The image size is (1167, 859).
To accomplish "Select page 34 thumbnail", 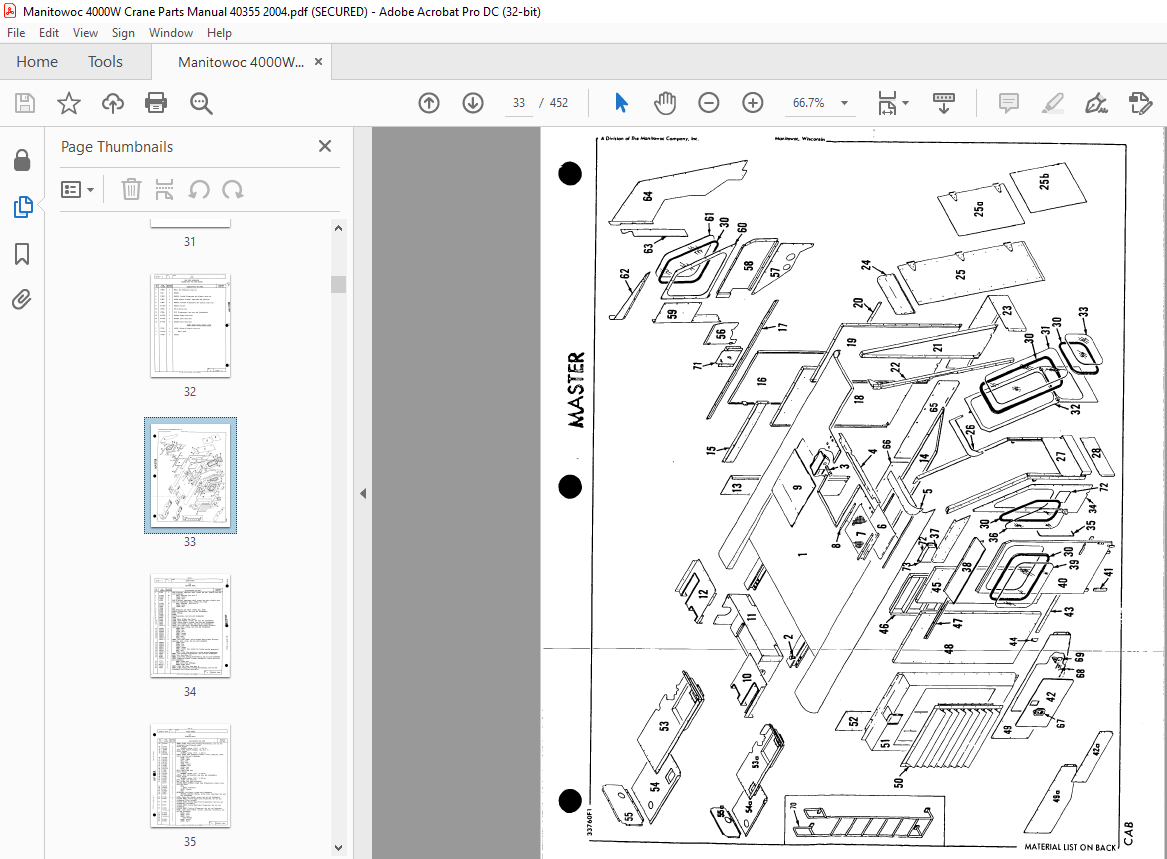I will click(191, 626).
